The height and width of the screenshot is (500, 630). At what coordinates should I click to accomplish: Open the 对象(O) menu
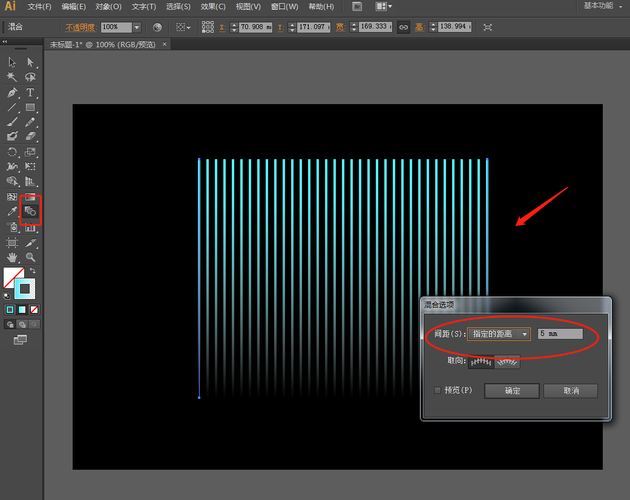108,7
